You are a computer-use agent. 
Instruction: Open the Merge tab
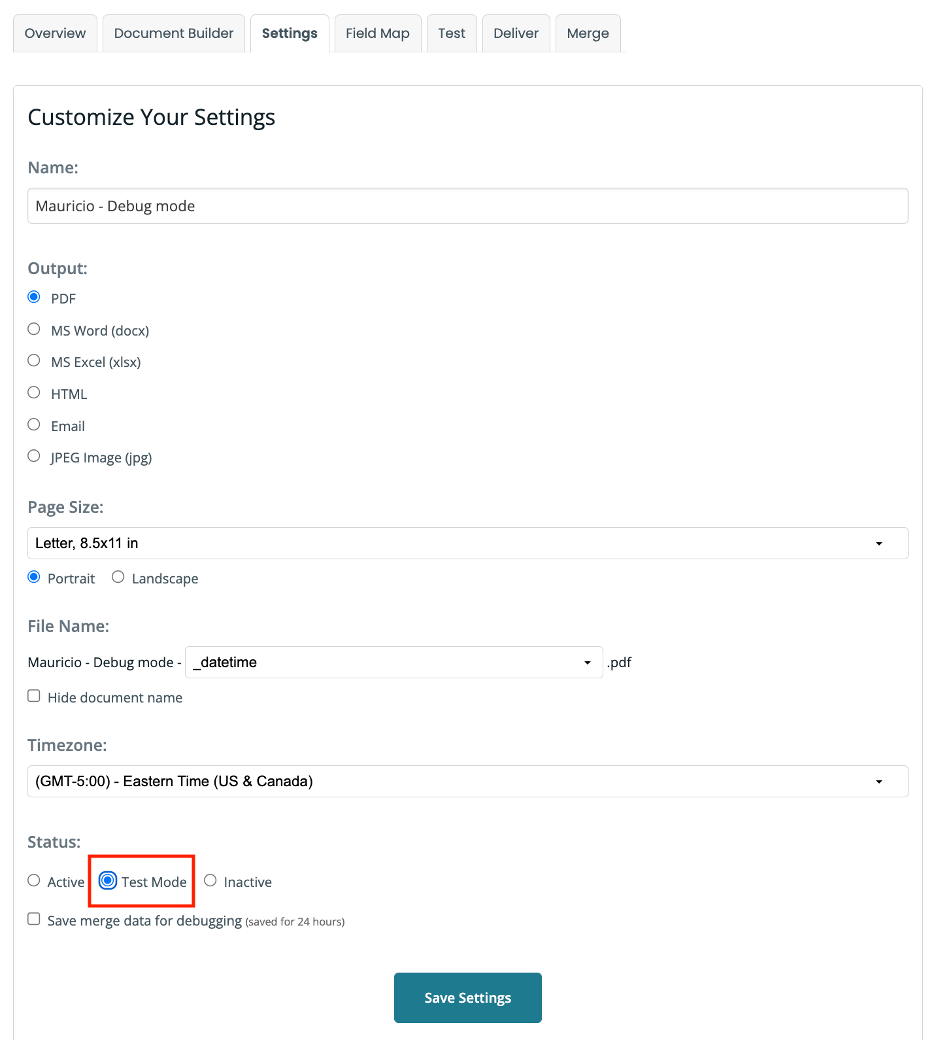(587, 33)
